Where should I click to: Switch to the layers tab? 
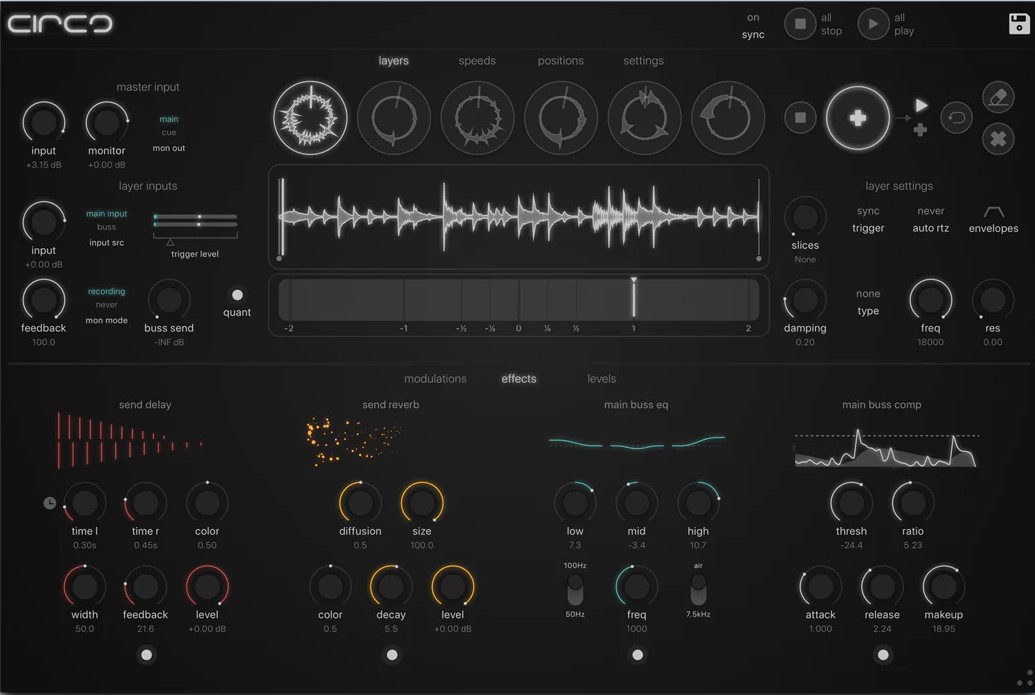point(393,61)
